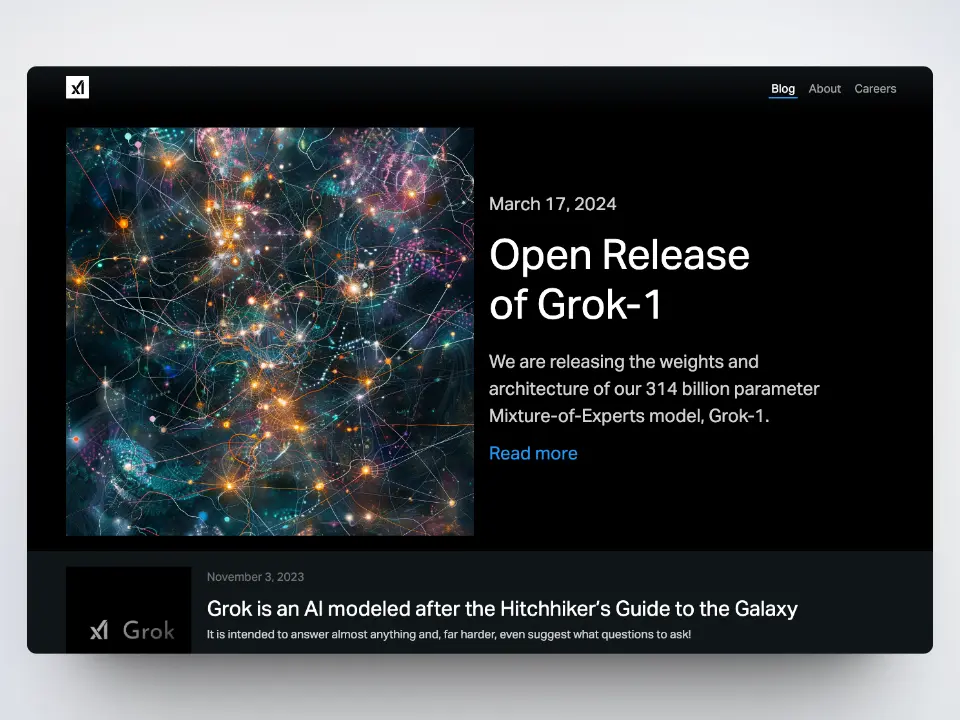Image resolution: width=960 pixels, height=720 pixels.
Task: Click the Hitchhiker's Guide to the Galaxy headline
Action: tap(502, 608)
